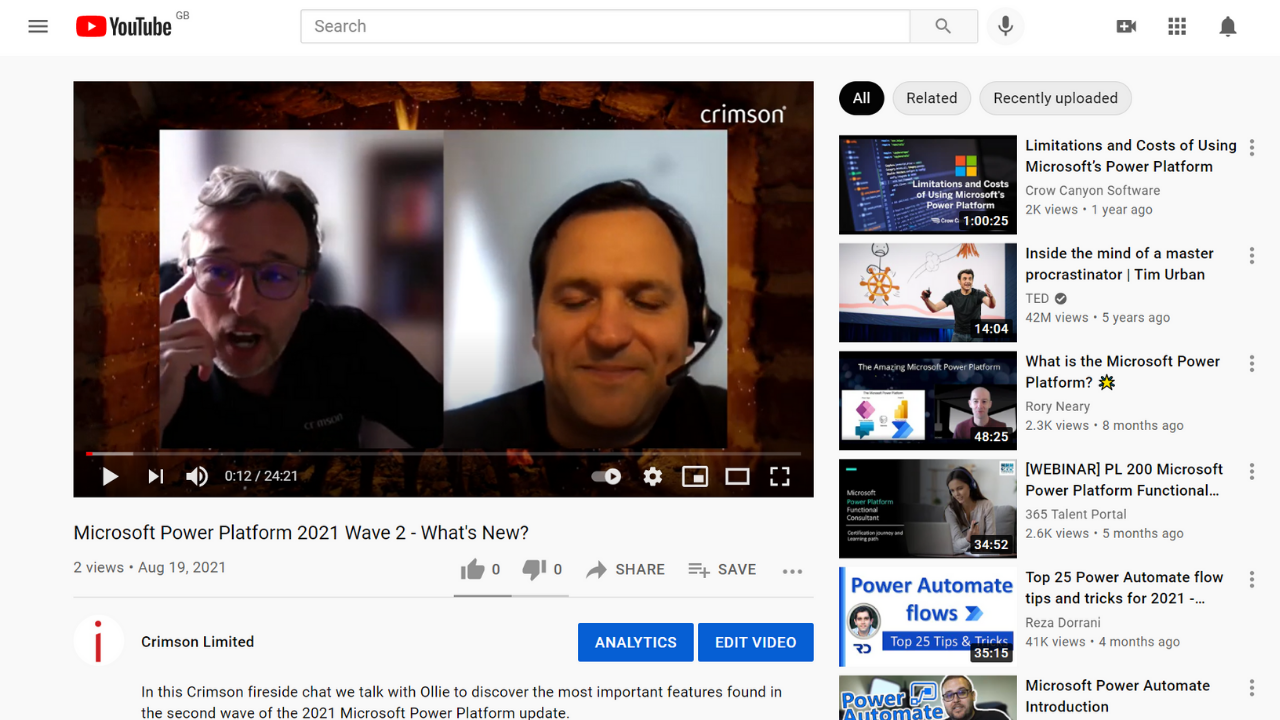Mute the video volume

(x=197, y=477)
